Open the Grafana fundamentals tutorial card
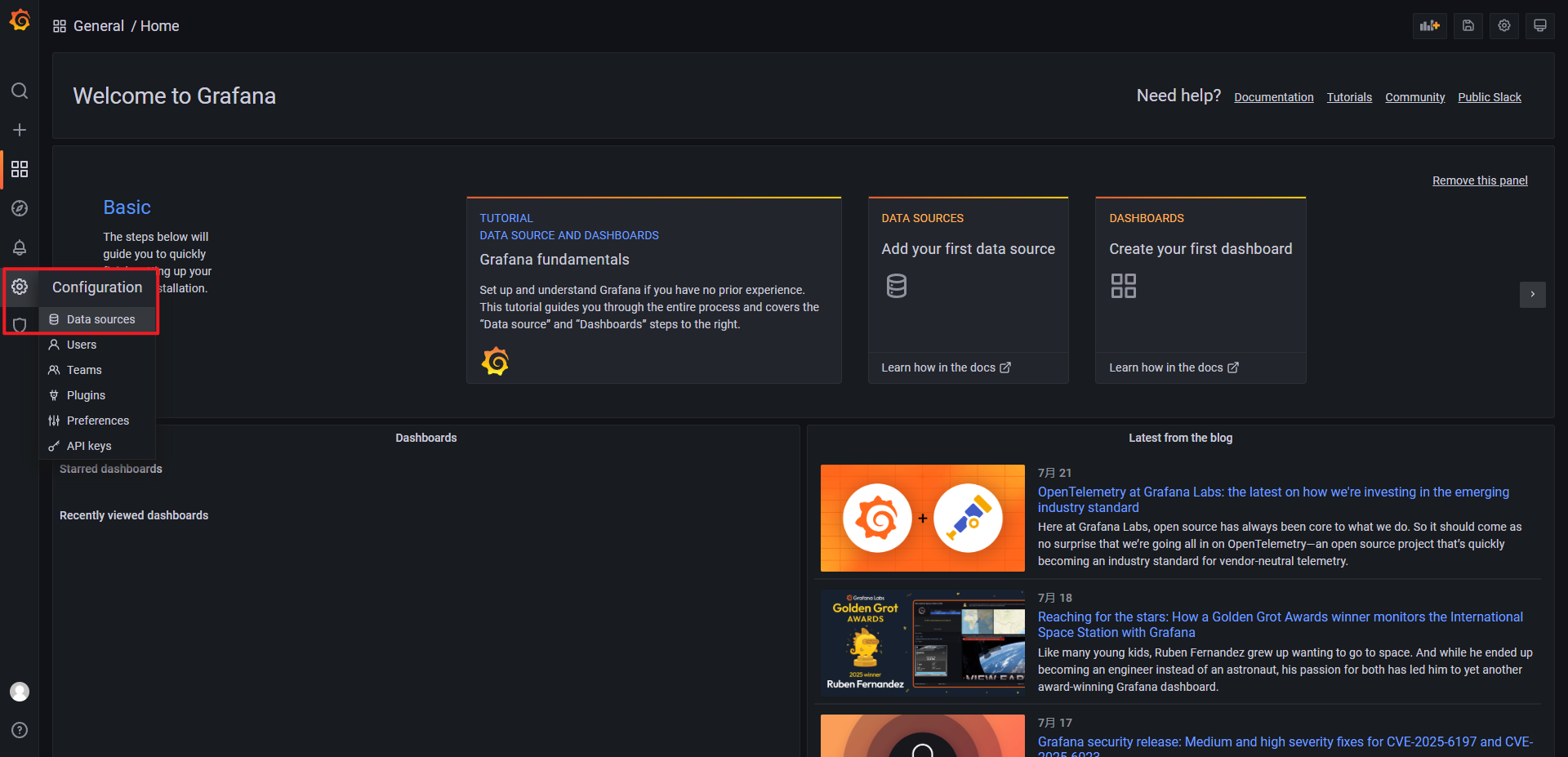This screenshot has height=757, width=1568. point(653,290)
